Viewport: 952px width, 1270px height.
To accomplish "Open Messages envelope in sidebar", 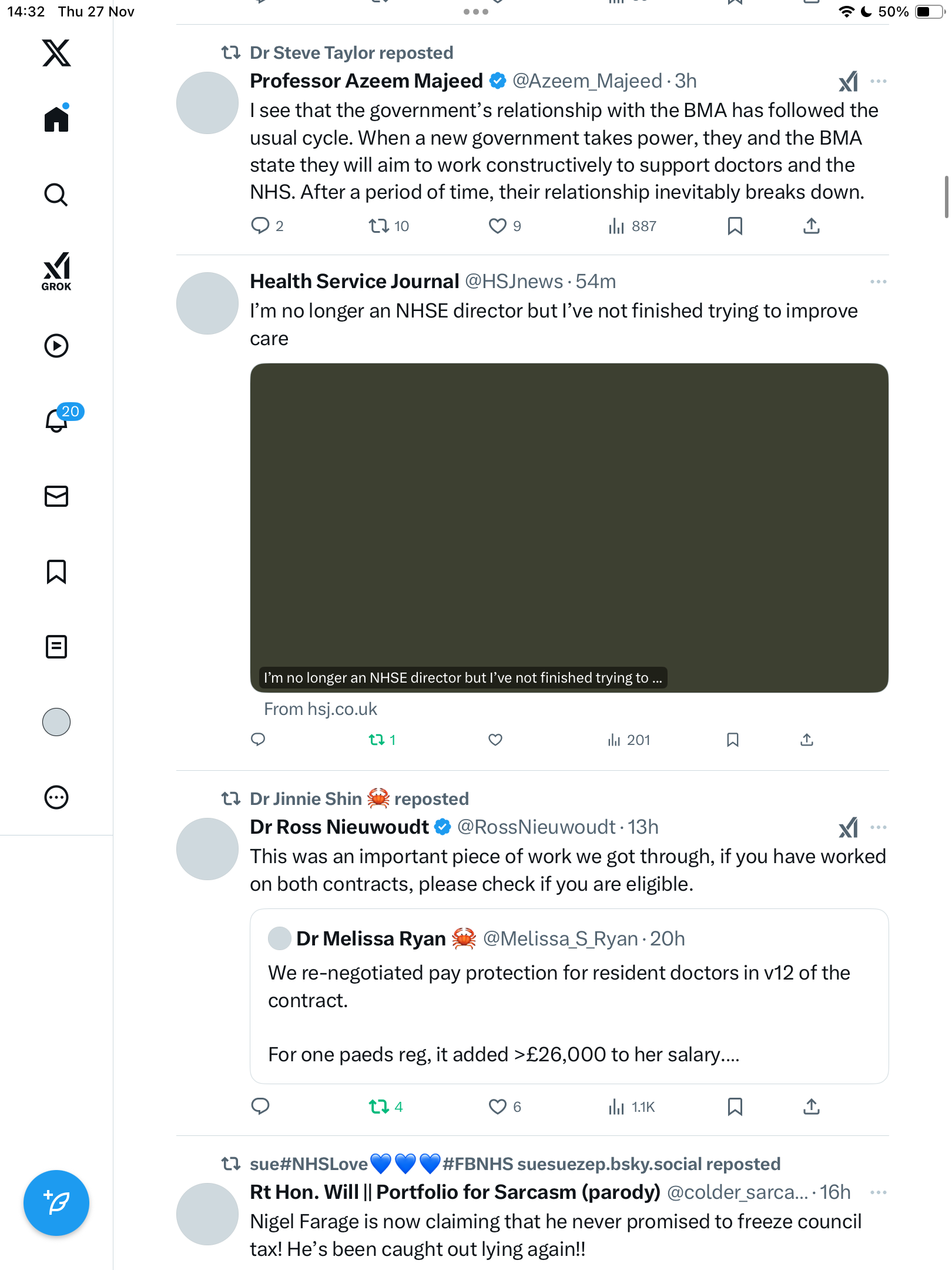I will pos(56,496).
